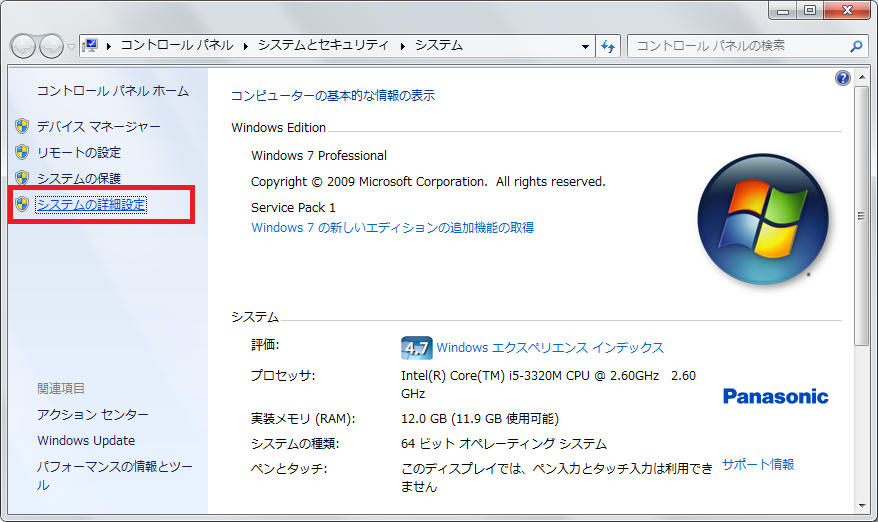The image size is (878, 522).
Task: Click the computer icon in the address bar
Action: pos(92,45)
